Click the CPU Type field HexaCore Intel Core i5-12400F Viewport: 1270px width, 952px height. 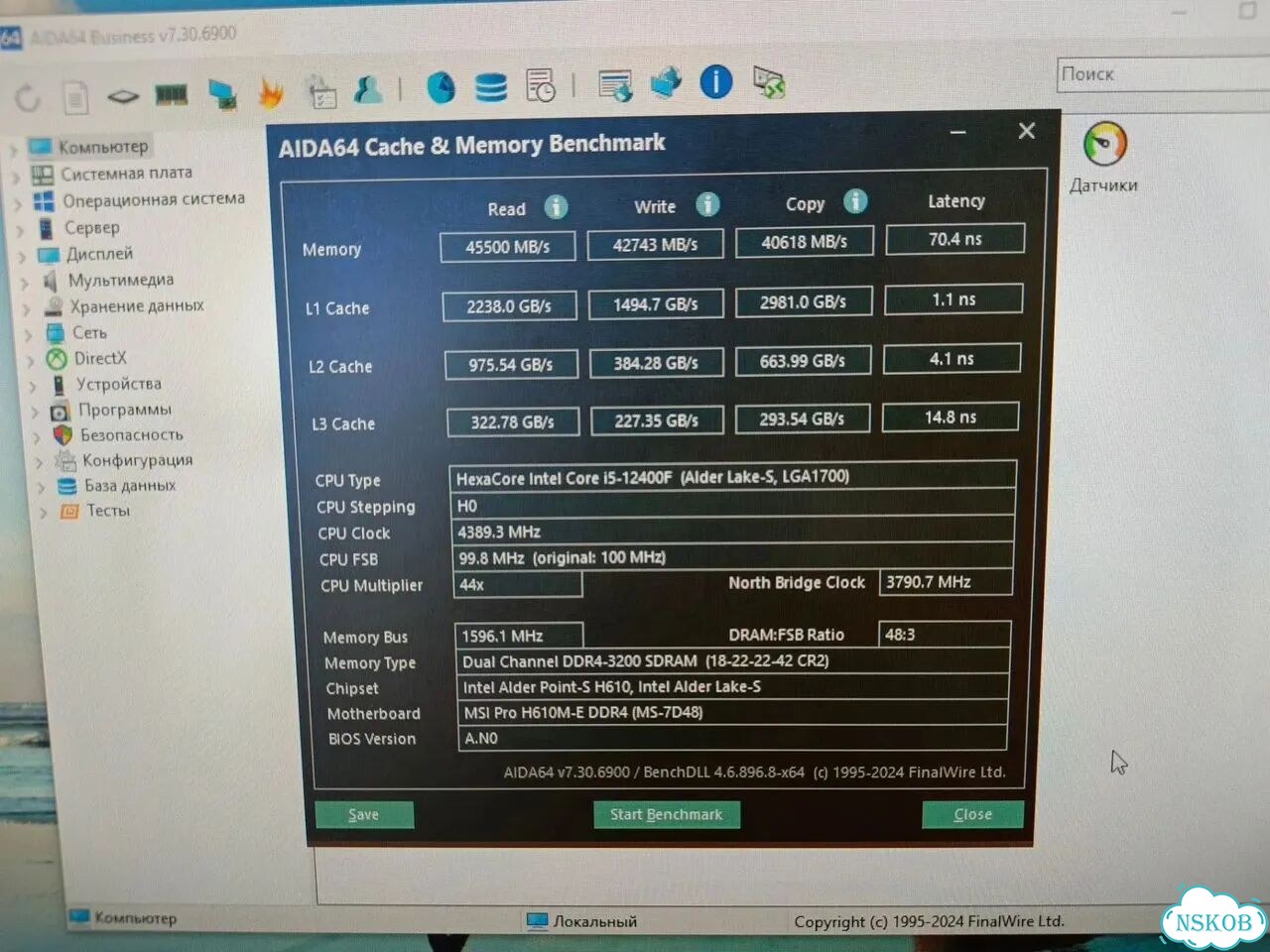coord(732,477)
